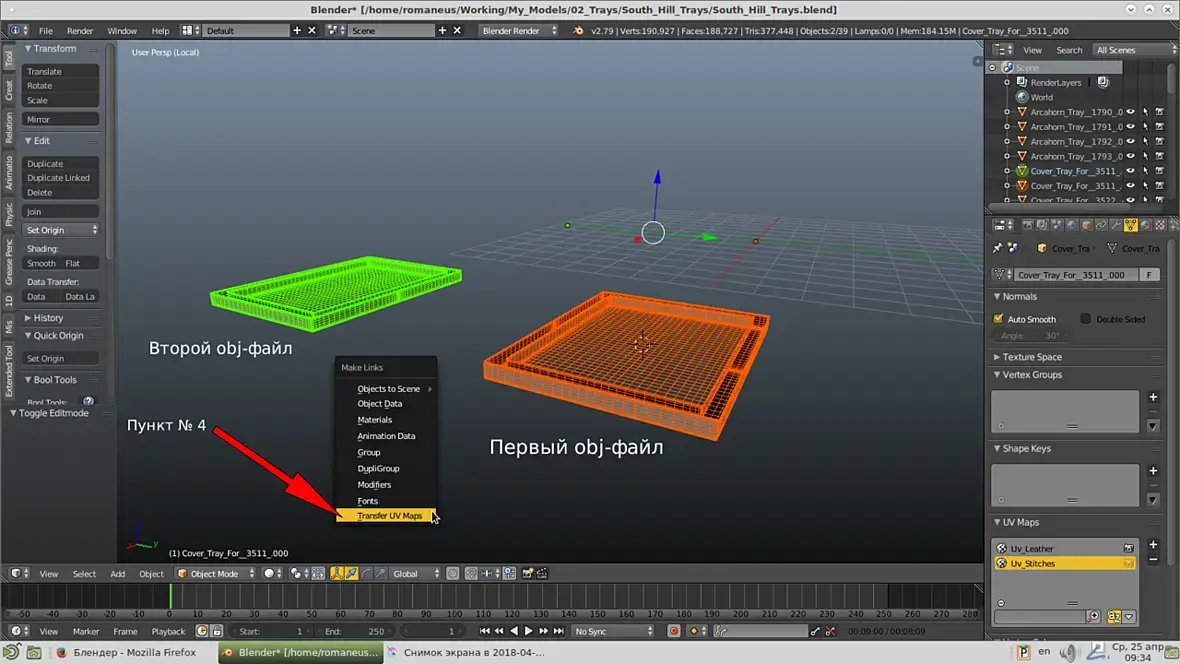
Task: Open the Constraints properties tab (chain icon)
Action: 1101,224
